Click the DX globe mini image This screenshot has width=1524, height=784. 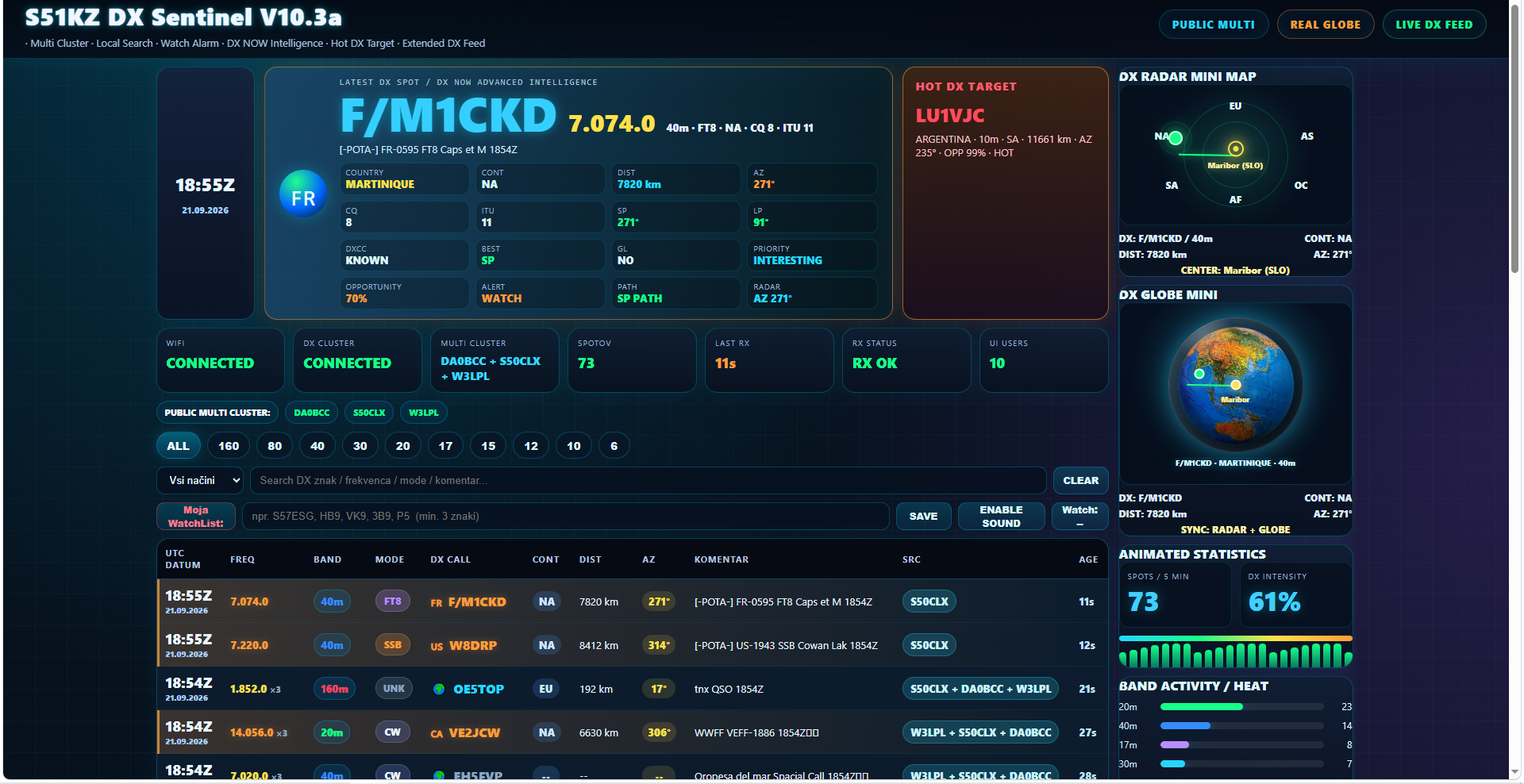coord(1235,386)
